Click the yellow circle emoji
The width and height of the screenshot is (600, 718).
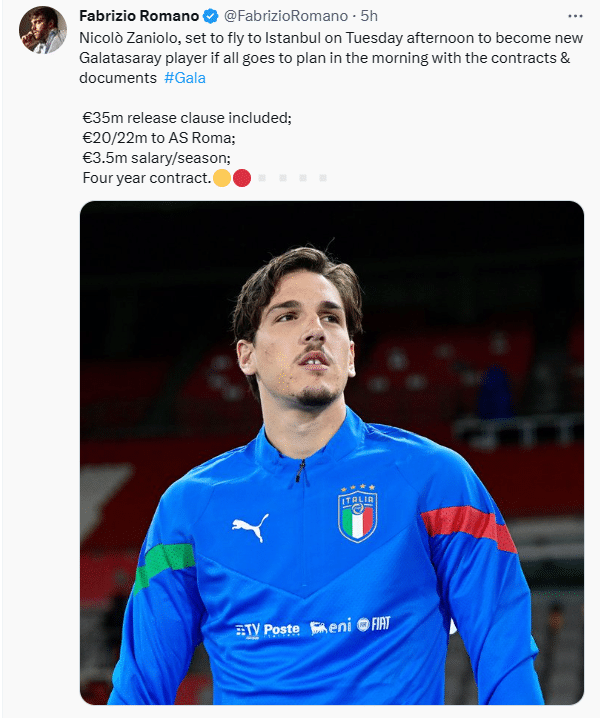coord(222,178)
